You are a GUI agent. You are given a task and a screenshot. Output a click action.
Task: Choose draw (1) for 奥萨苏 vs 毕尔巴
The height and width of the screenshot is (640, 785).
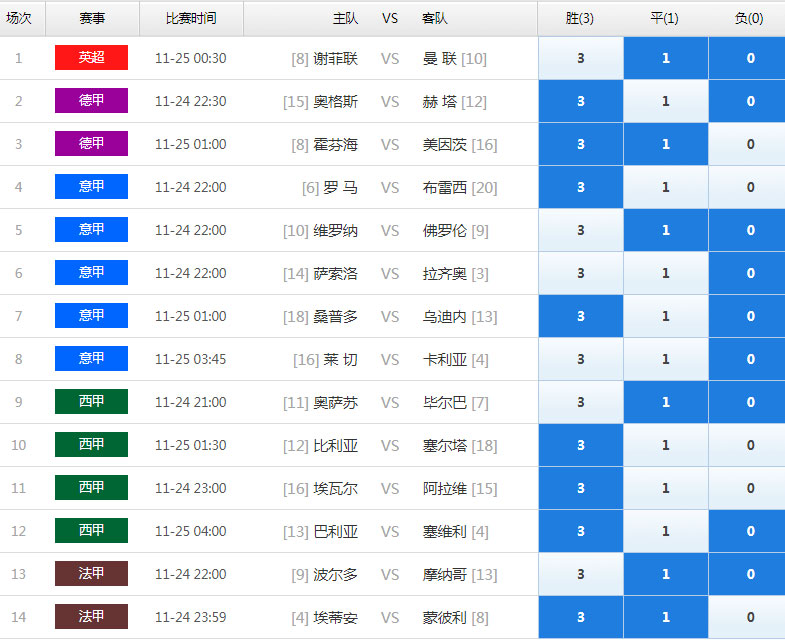coord(666,403)
